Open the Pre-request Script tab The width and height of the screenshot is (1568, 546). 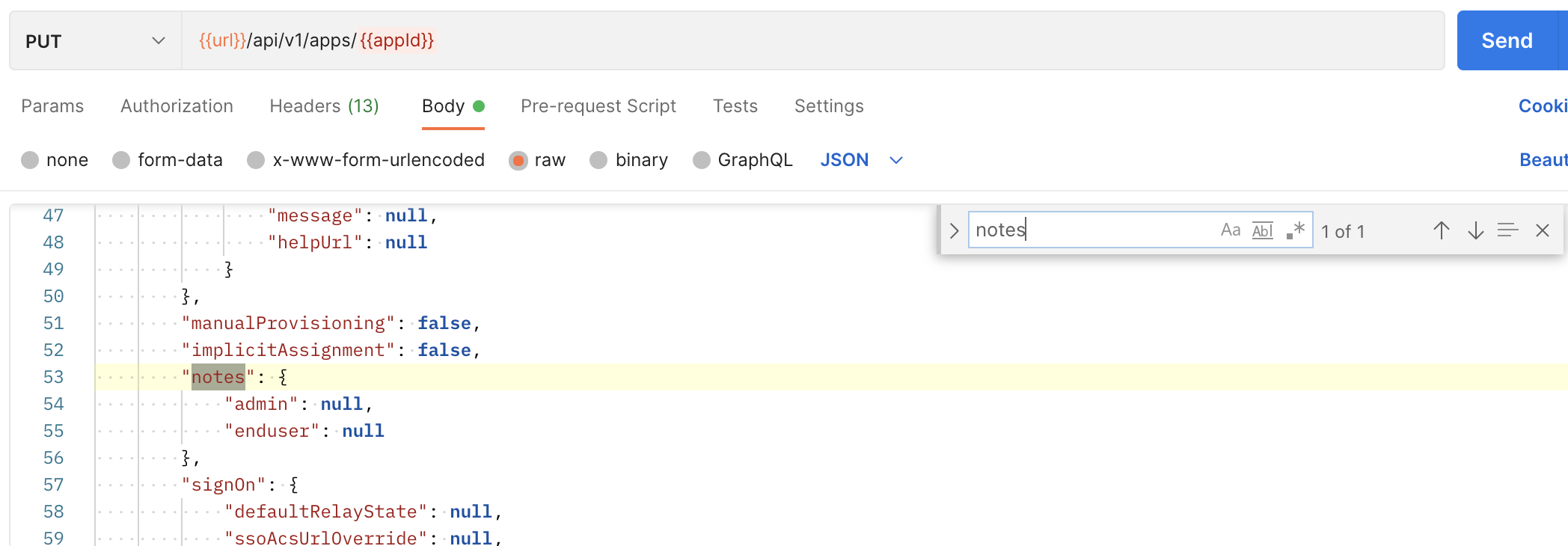click(x=598, y=106)
